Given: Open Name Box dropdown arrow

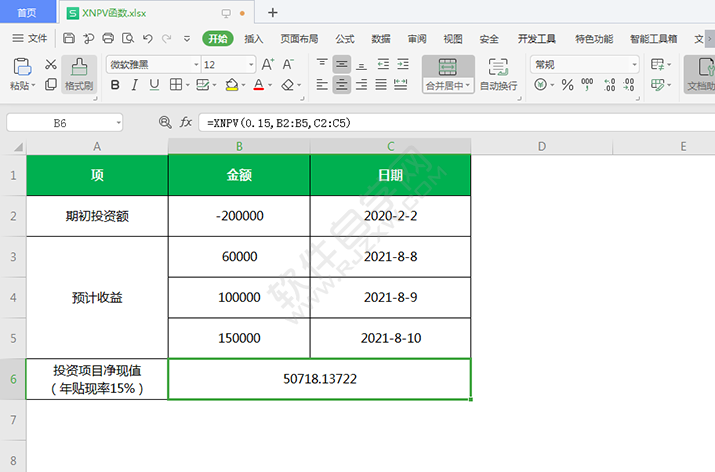Looking at the screenshot, I should tap(119, 123).
